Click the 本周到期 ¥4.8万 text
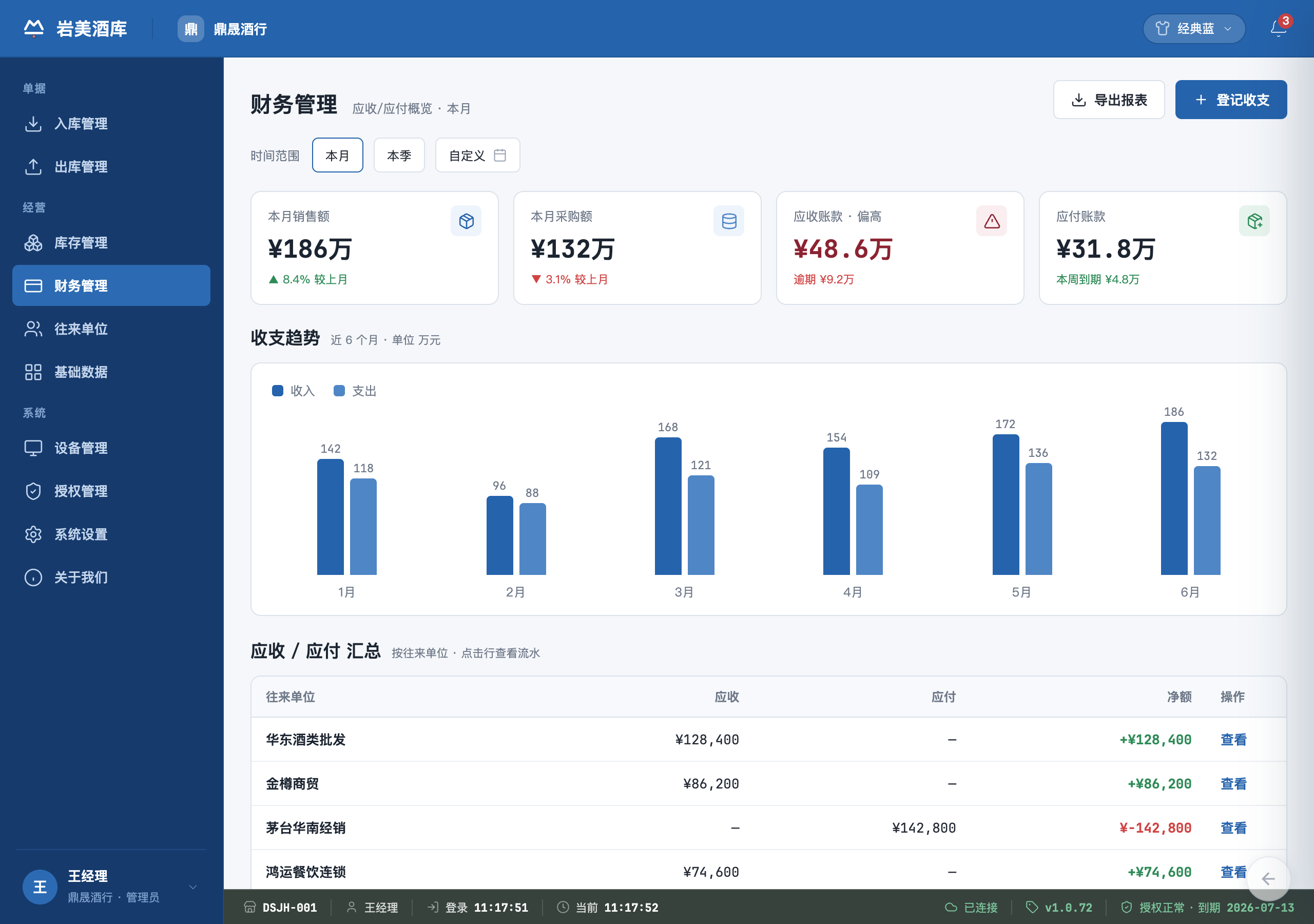Viewport: 1314px width, 924px height. click(x=1098, y=279)
